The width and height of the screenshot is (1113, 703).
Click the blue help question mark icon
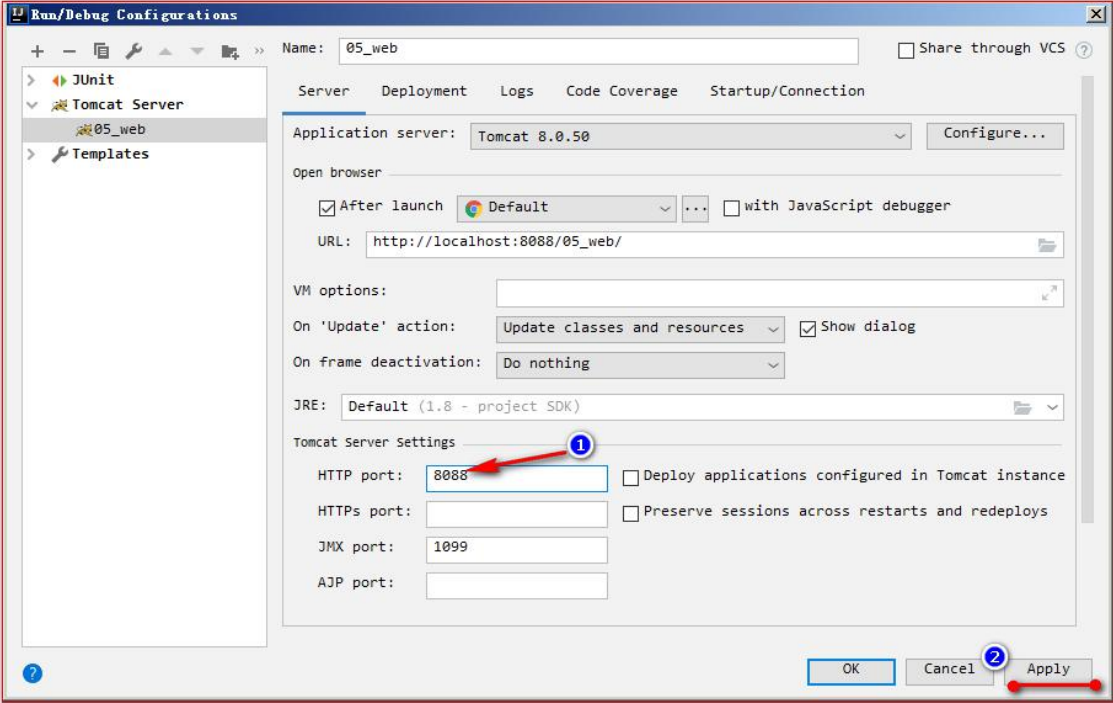(x=32, y=673)
